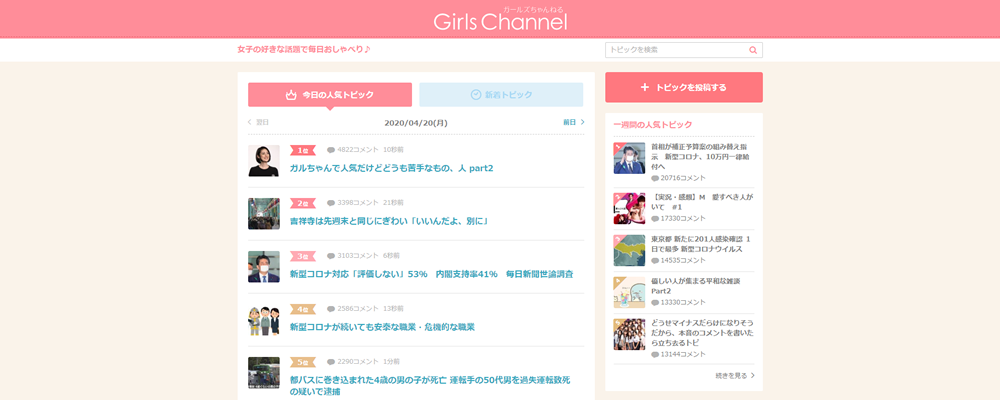Click the 一週間の人気トピック heading
1000x400 pixels.
click(x=652, y=124)
